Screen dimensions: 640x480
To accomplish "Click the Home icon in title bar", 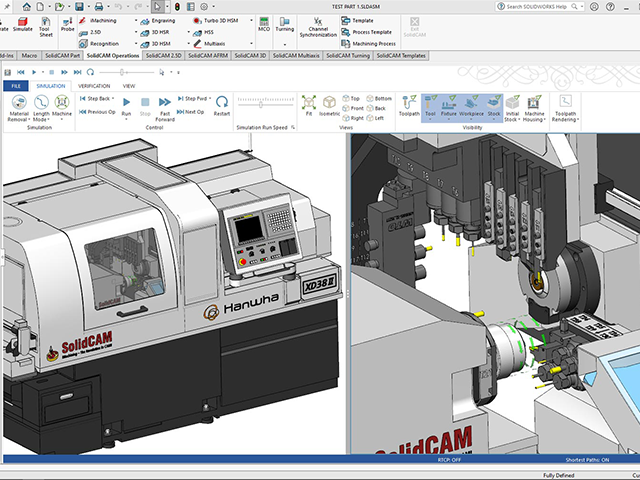I will coord(27,7).
